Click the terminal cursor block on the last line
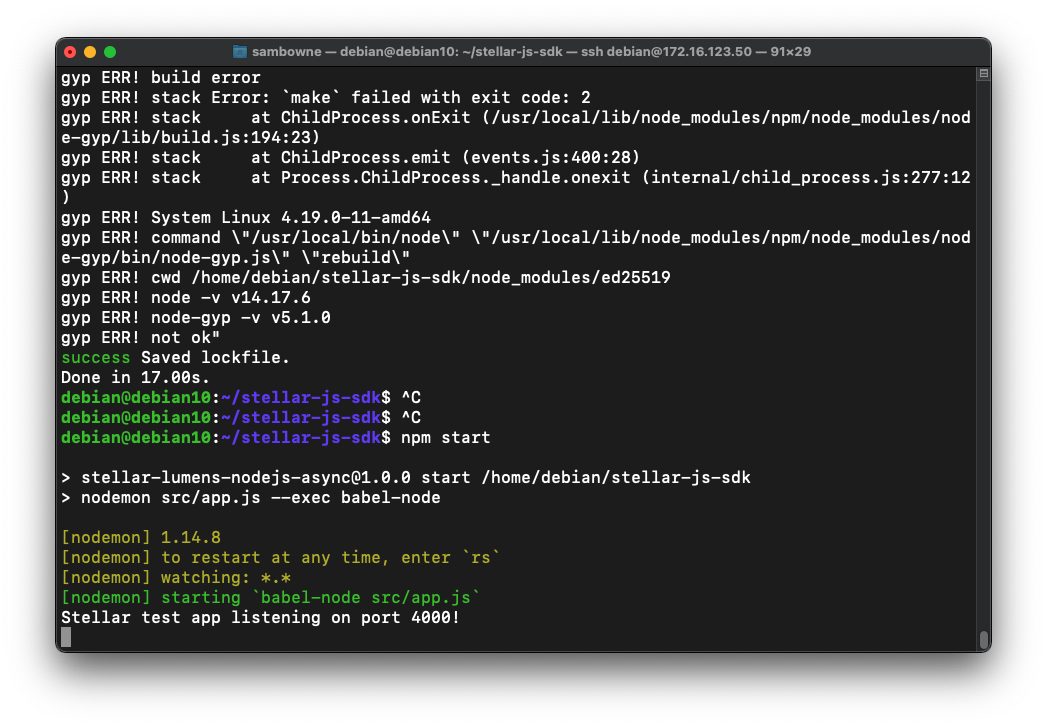The width and height of the screenshot is (1047, 726). [x=66, y=638]
